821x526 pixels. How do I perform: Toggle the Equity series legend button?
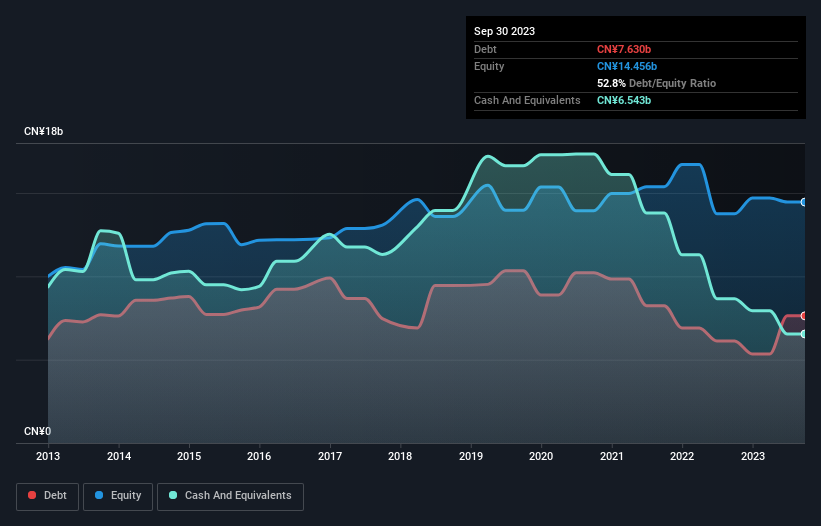(x=118, y=496)
